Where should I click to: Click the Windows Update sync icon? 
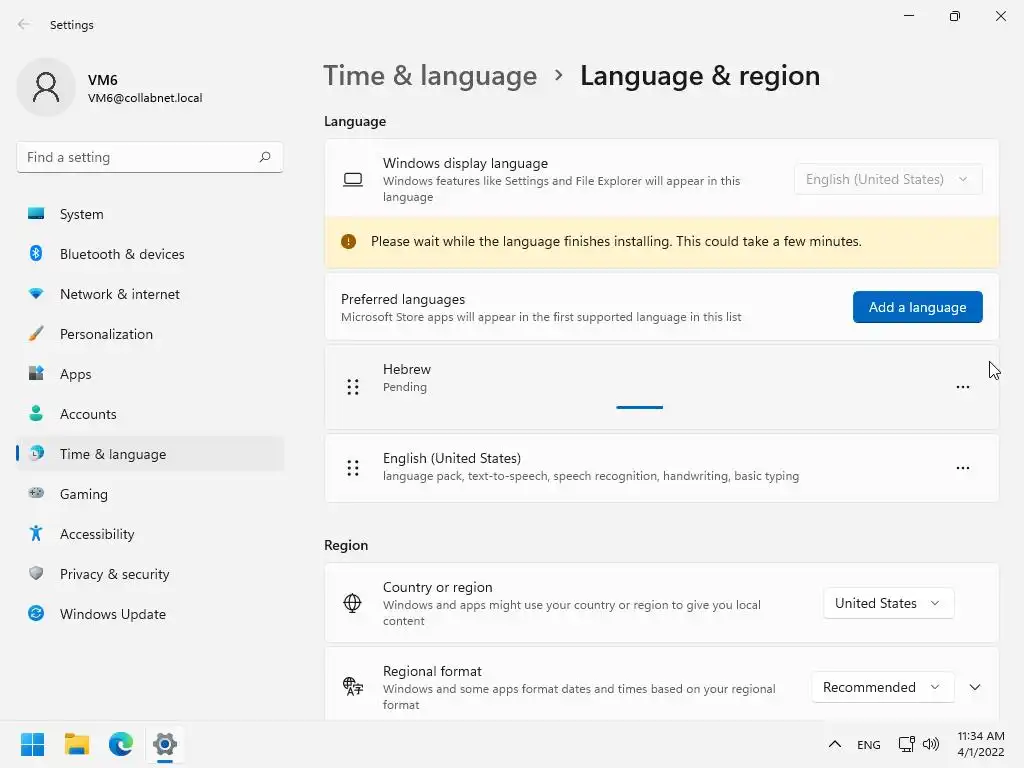pyautogui.click(x=36, y=614)
